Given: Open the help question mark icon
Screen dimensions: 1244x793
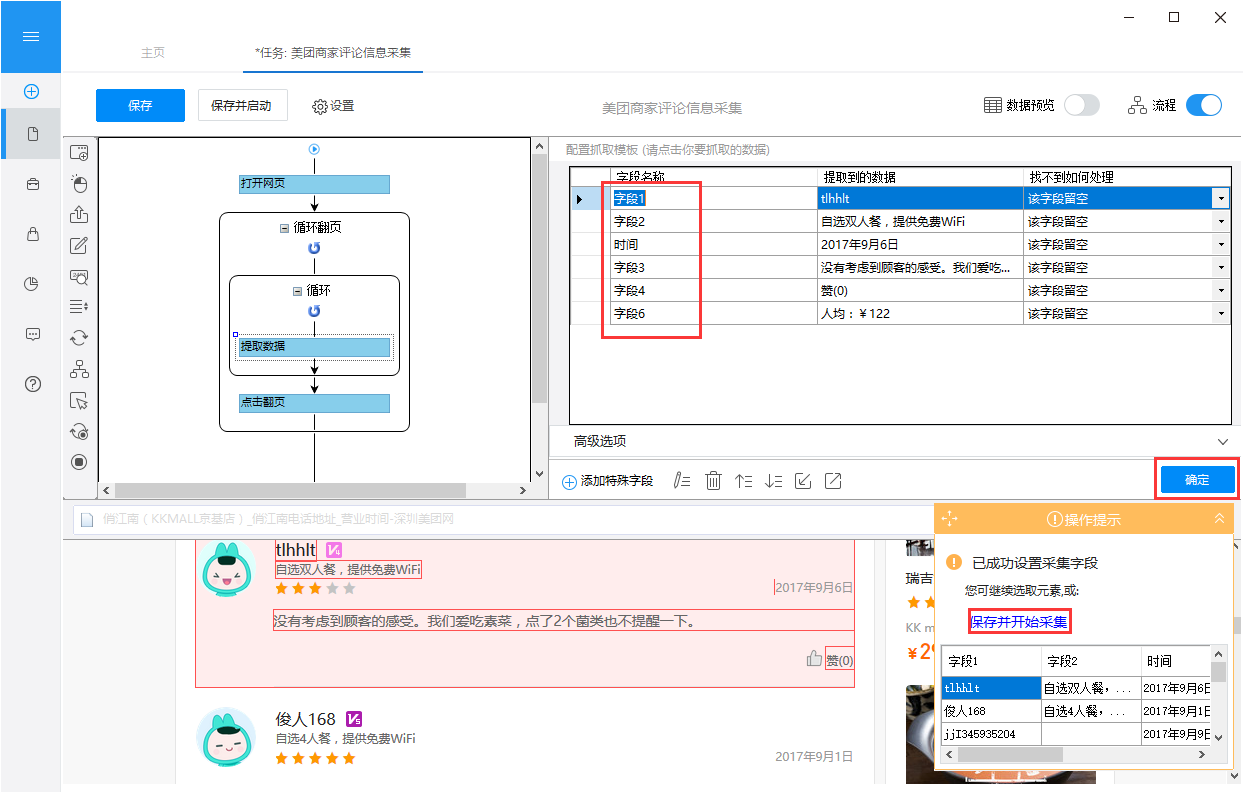Looking at the screenshot, I should [33, 384].
